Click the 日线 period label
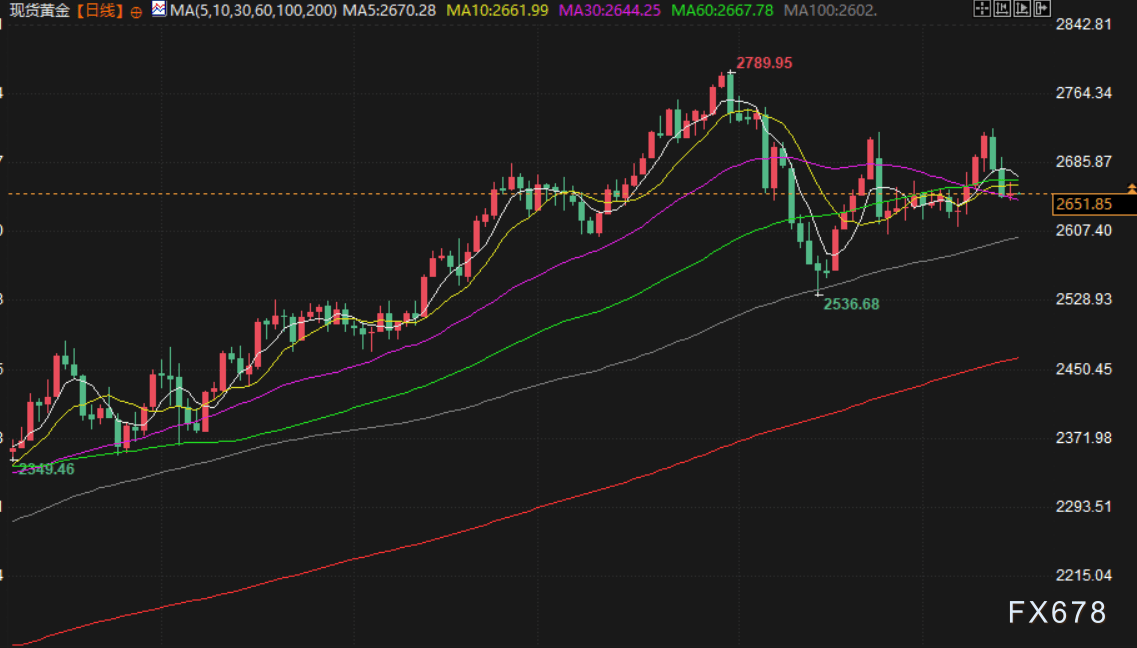1137x648 pixels. (99, 11)
